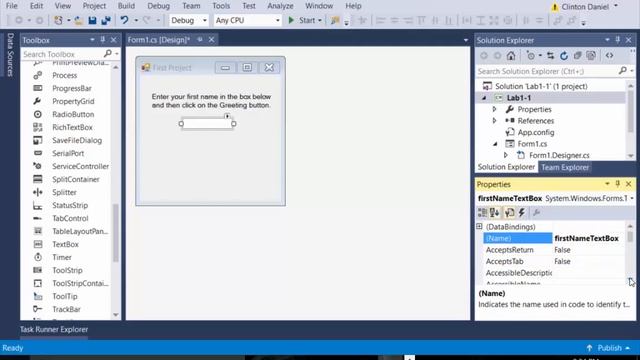The image size is (640, 360).
Task: Select the ProgressBar control in Toolbox
Action: click(x=71, y=88)
